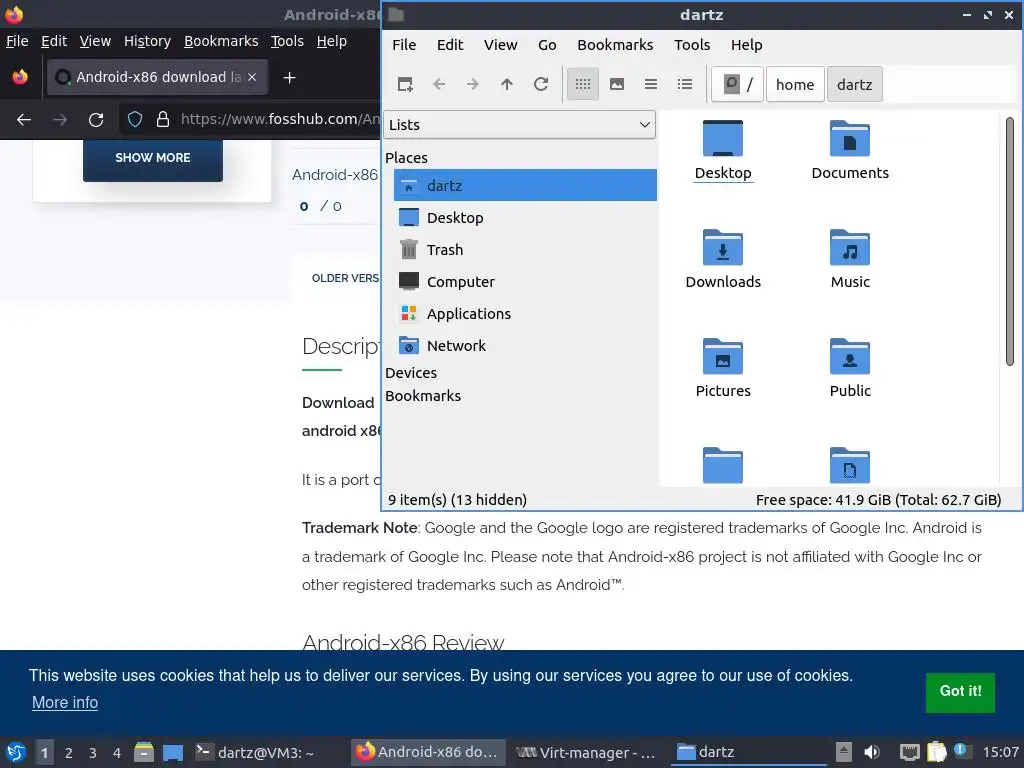Open new tab icon in file manager toolbar
Screen dimensions: 1024x768
click(x=405, y=84)
